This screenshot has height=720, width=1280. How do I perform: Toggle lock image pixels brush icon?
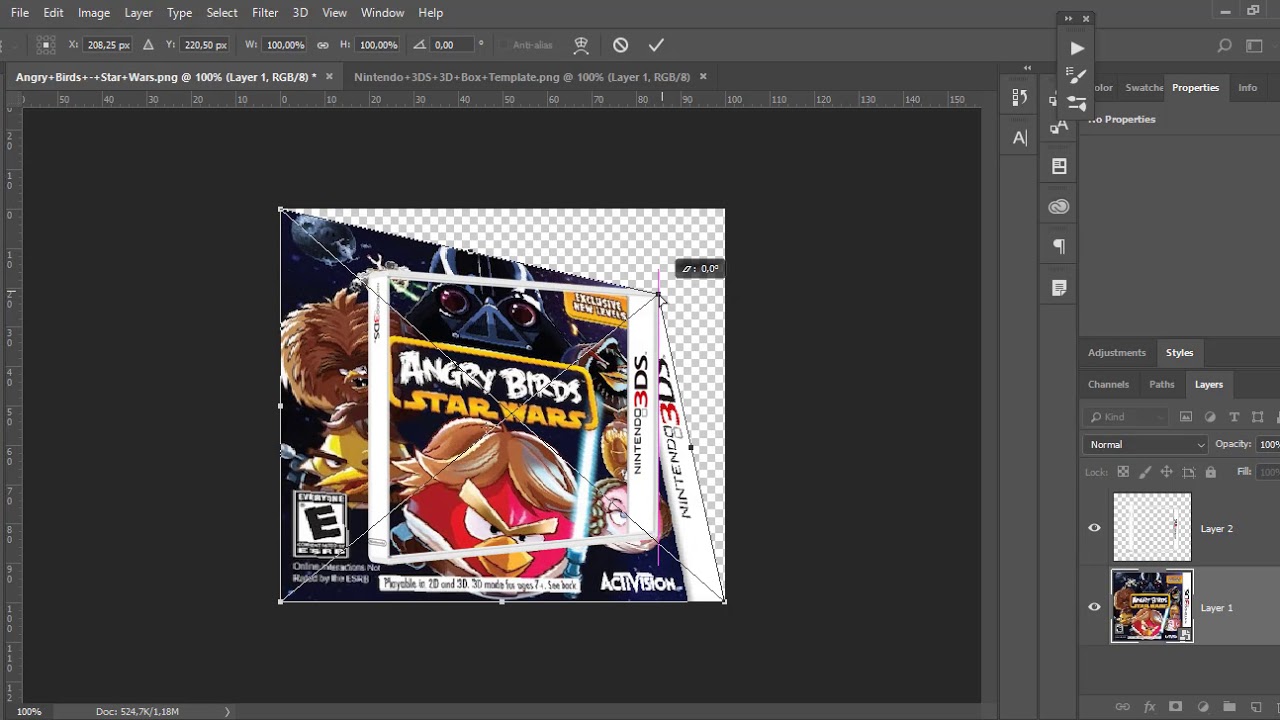1145,472
